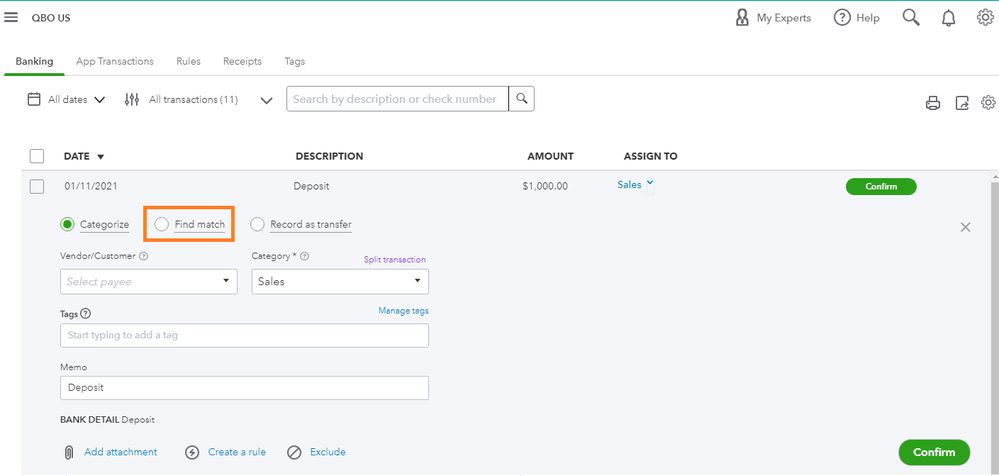Click the large bottom Confirm button

click(934, 452)
